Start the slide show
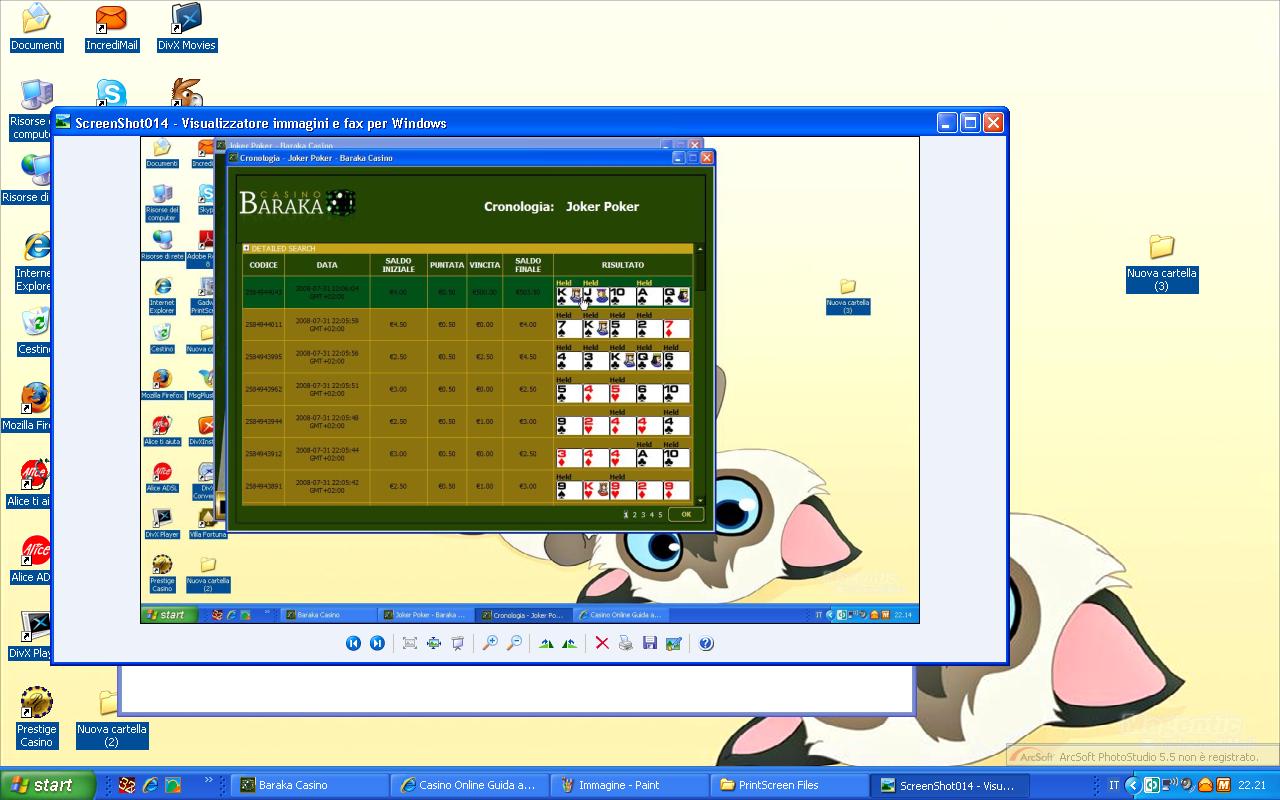The height and width of the screenshot is (800, 1280). (458, 643)
